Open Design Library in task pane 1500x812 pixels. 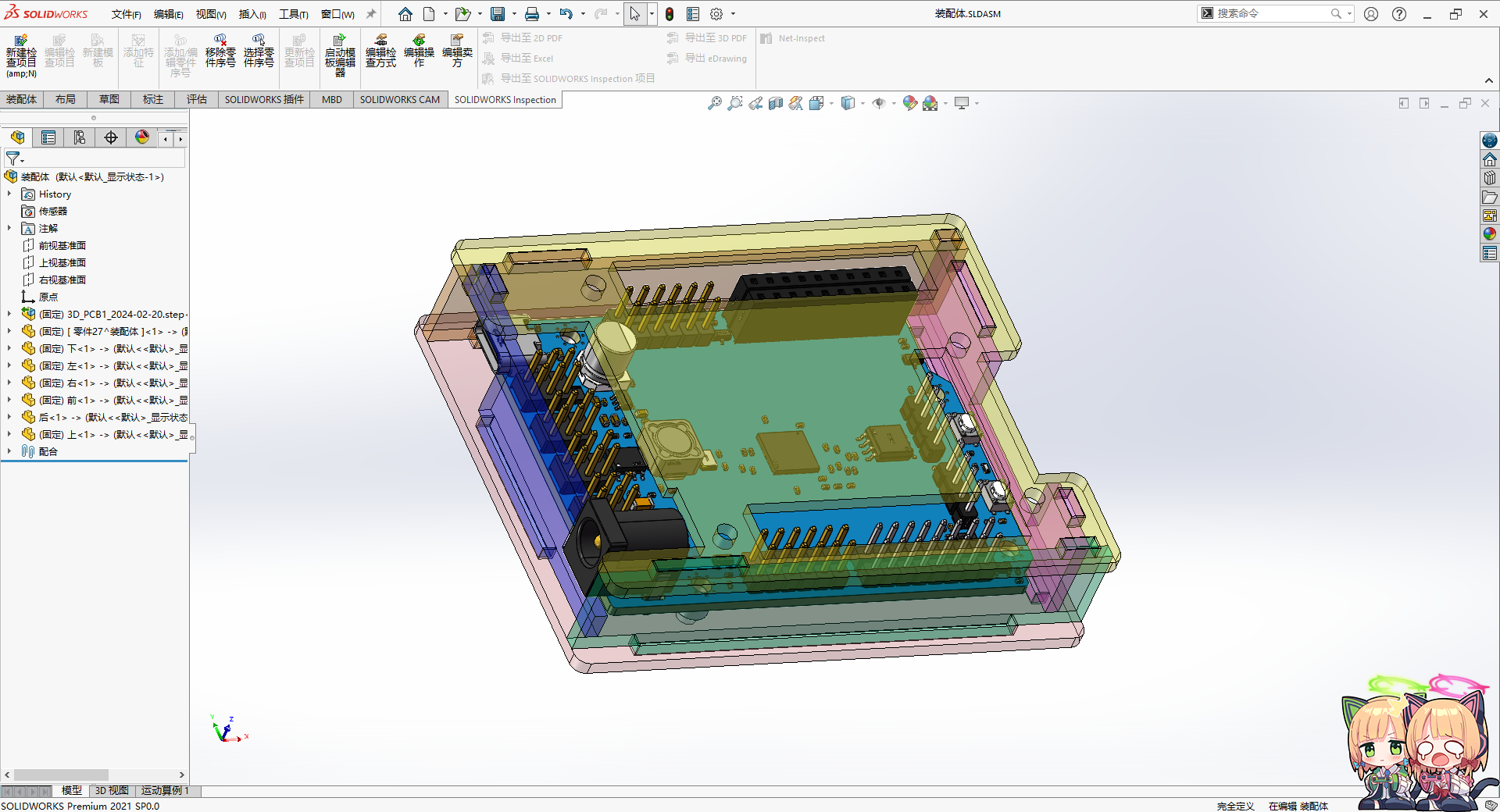[x=1490, y=178]
